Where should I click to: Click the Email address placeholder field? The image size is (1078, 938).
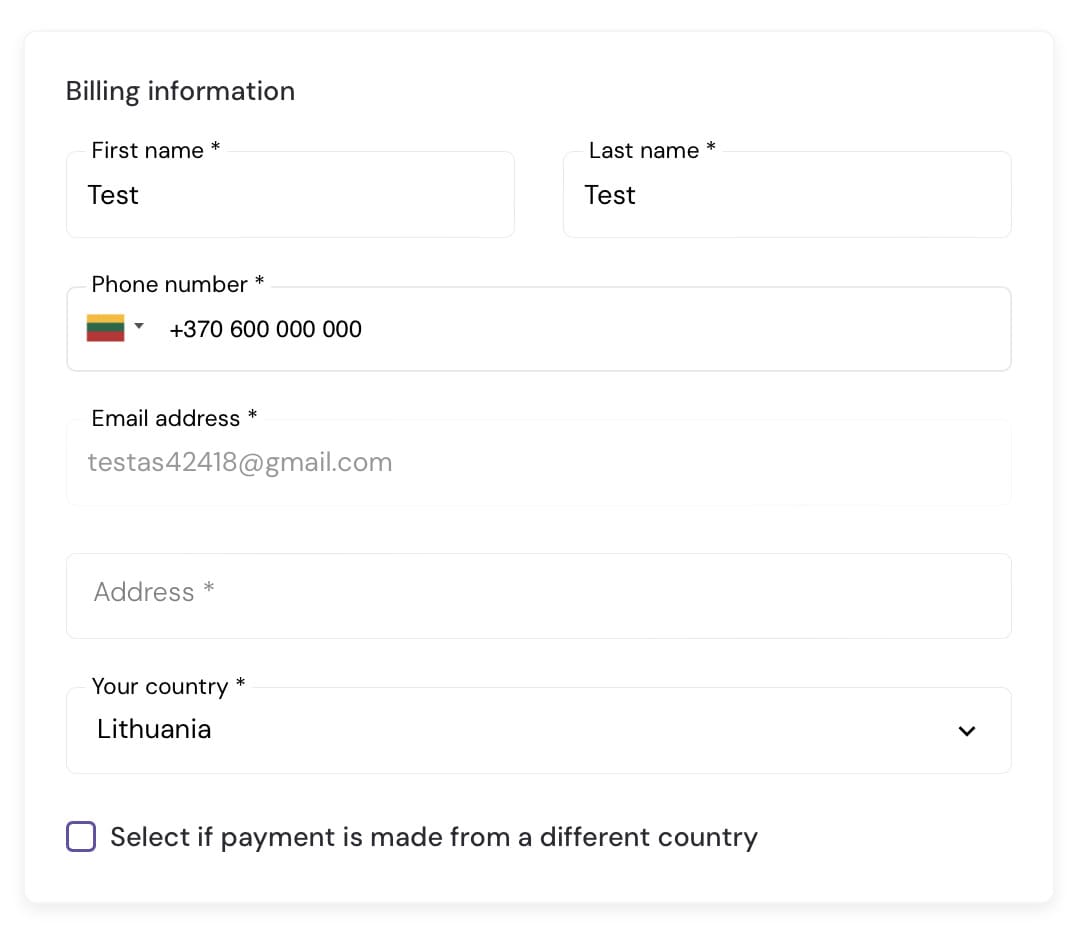540,462
